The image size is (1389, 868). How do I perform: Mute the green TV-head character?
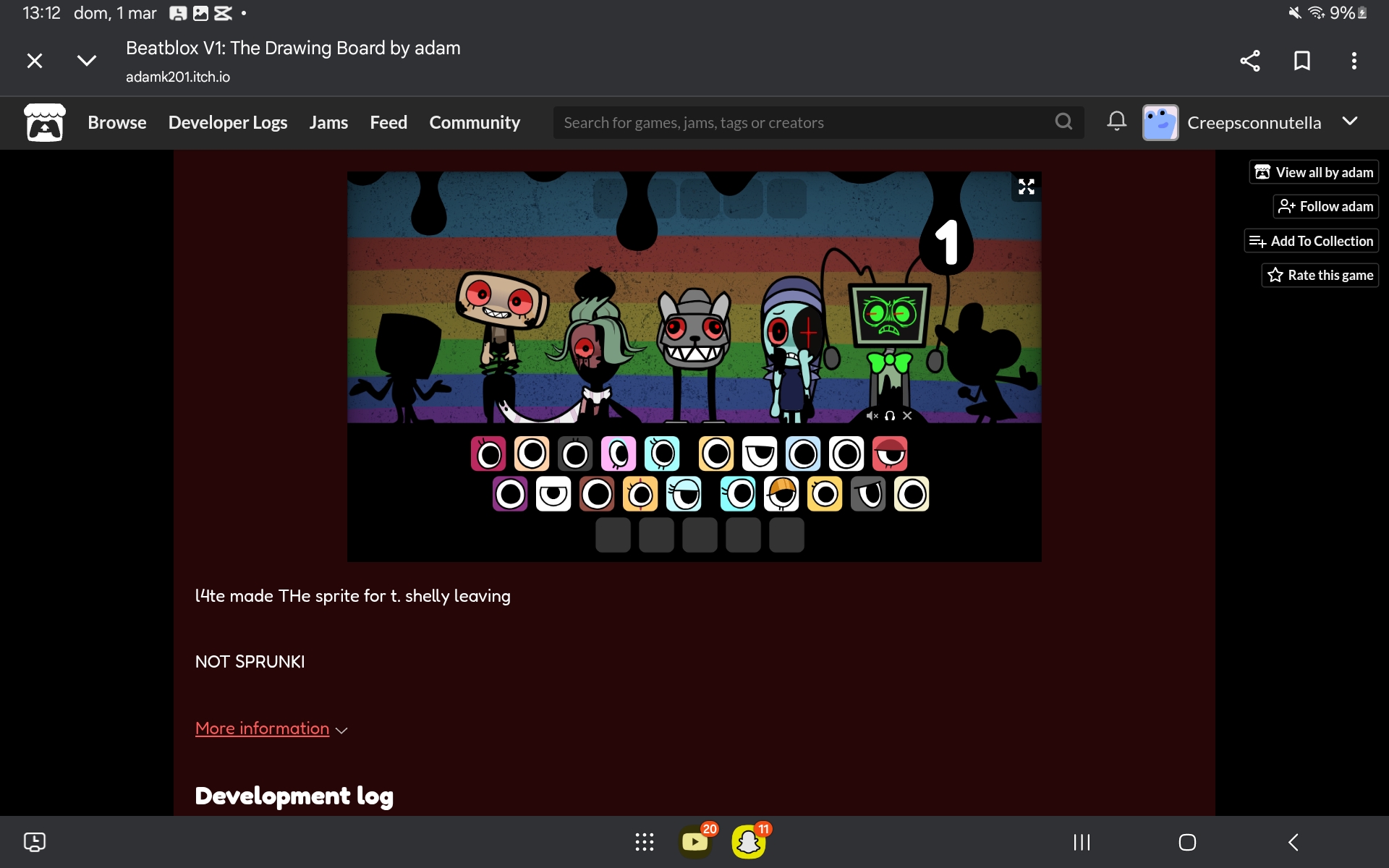[872, 416]
